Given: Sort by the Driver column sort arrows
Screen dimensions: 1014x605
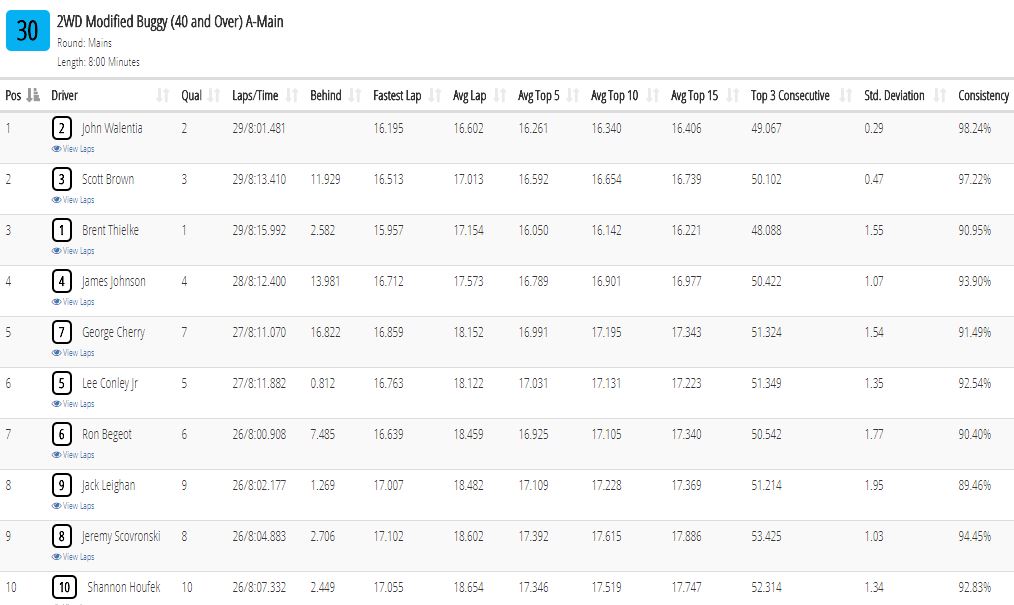Looking at the screenshot, I should [163, 96].
